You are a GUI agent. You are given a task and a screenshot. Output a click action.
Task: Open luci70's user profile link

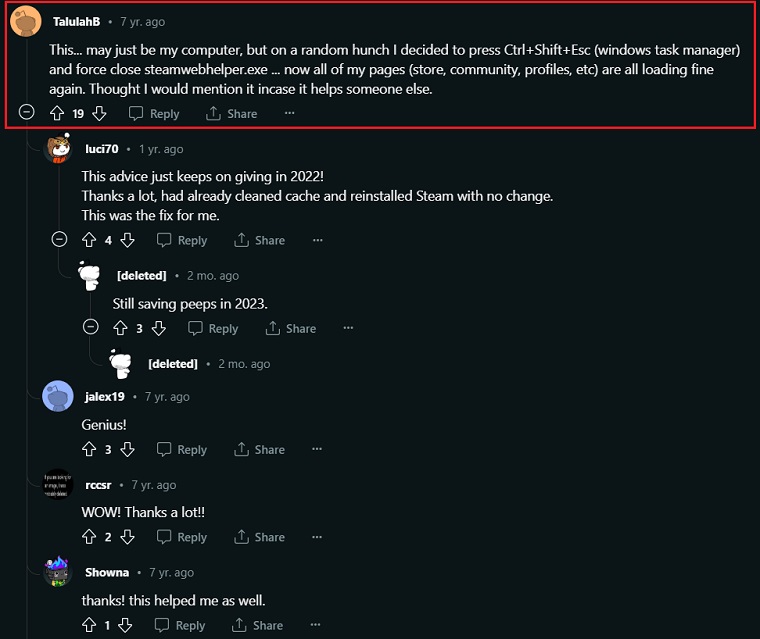coord(101,149)
